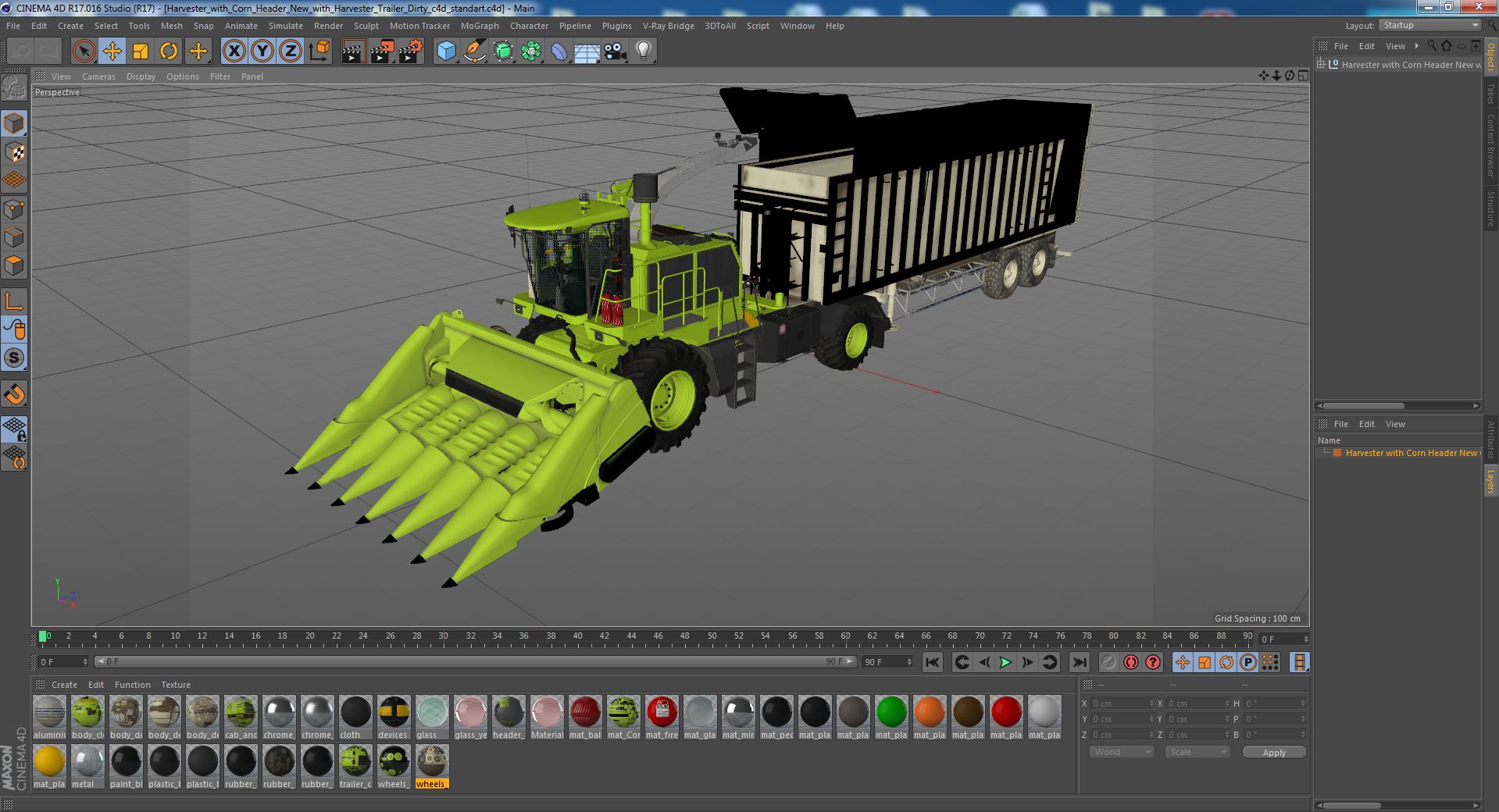Click the timeline range slider bar
Screen dimensions: 1499x812
click(476, 662)
